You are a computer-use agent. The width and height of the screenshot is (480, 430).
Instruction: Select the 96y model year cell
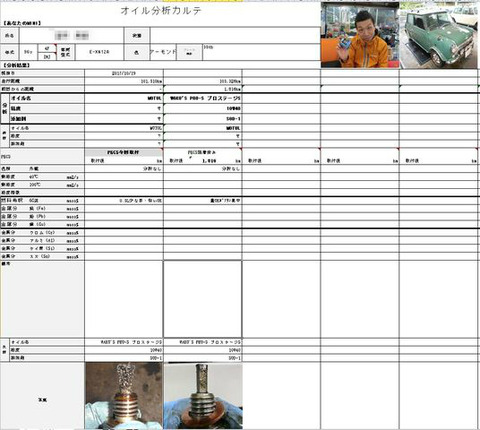tap(28, 52)
